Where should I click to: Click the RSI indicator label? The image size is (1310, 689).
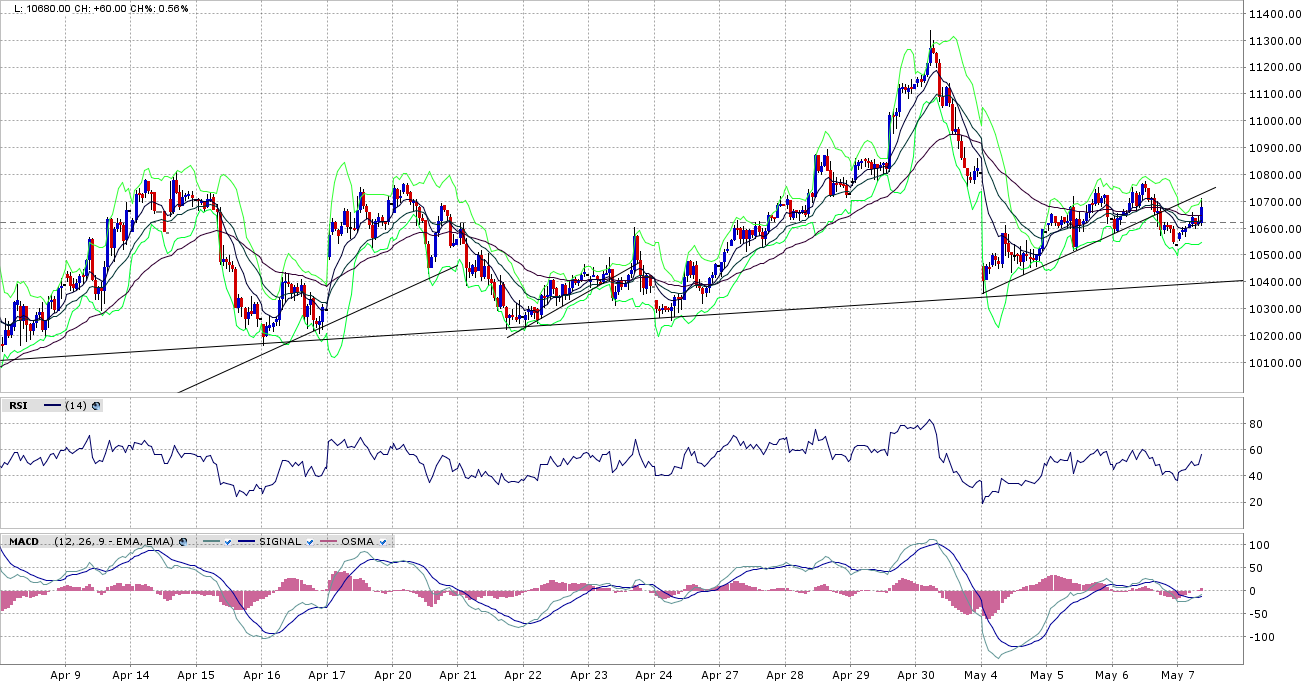coord(18,405)
